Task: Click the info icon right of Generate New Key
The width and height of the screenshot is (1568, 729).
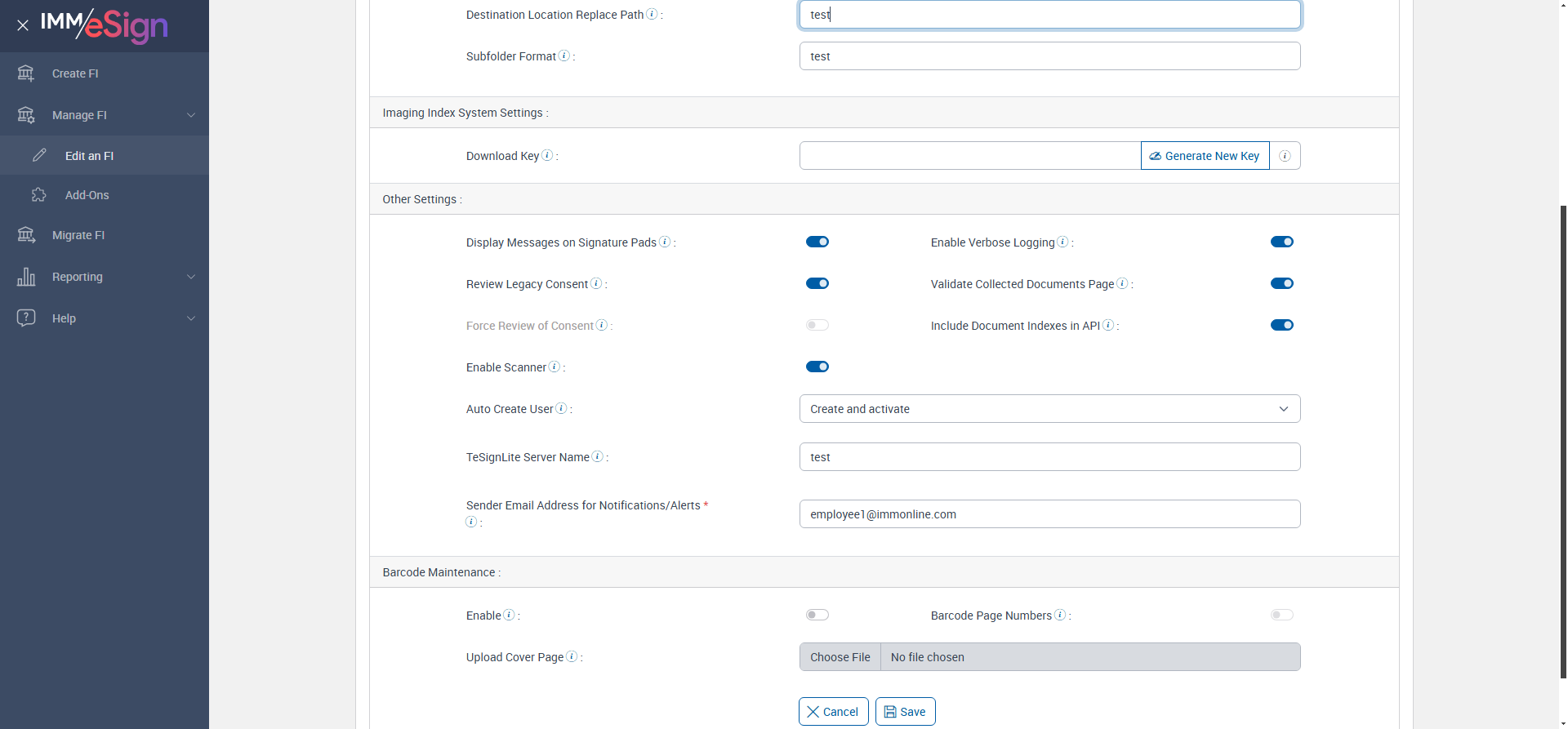Action: point(1285,156)
